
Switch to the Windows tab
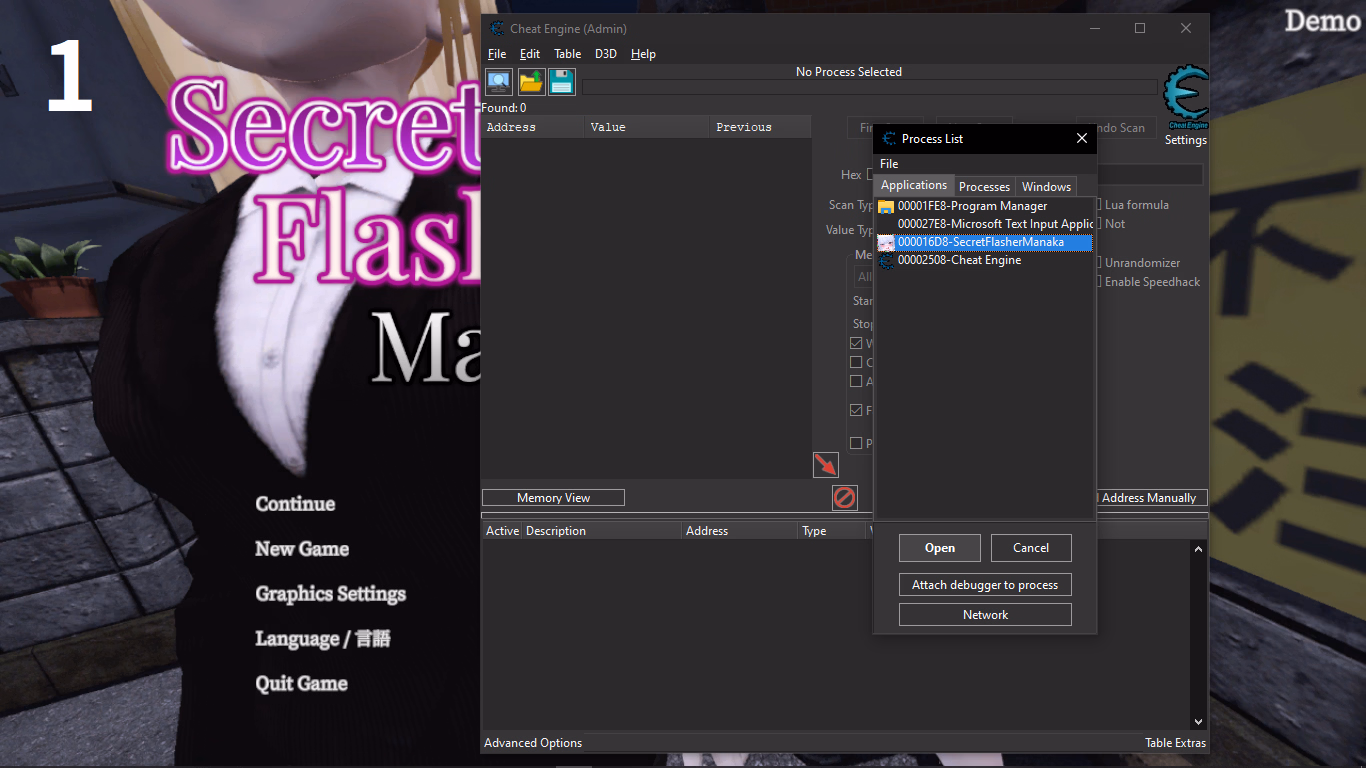1046,187
